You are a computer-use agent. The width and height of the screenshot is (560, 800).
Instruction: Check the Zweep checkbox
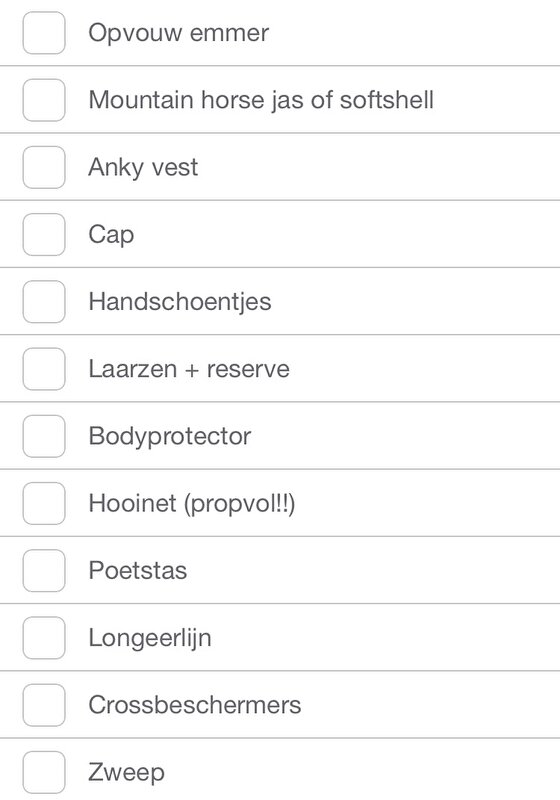(x=44, y=772)
